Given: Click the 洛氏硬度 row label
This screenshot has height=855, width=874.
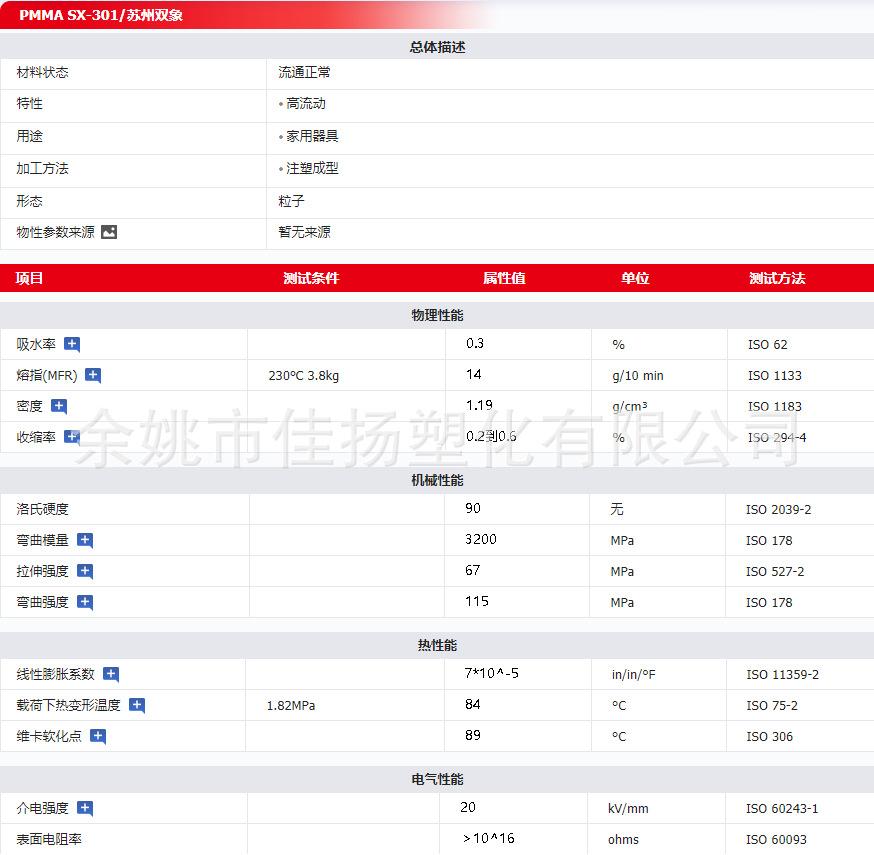Looking at the screenshot, I should tap(42, 509).
